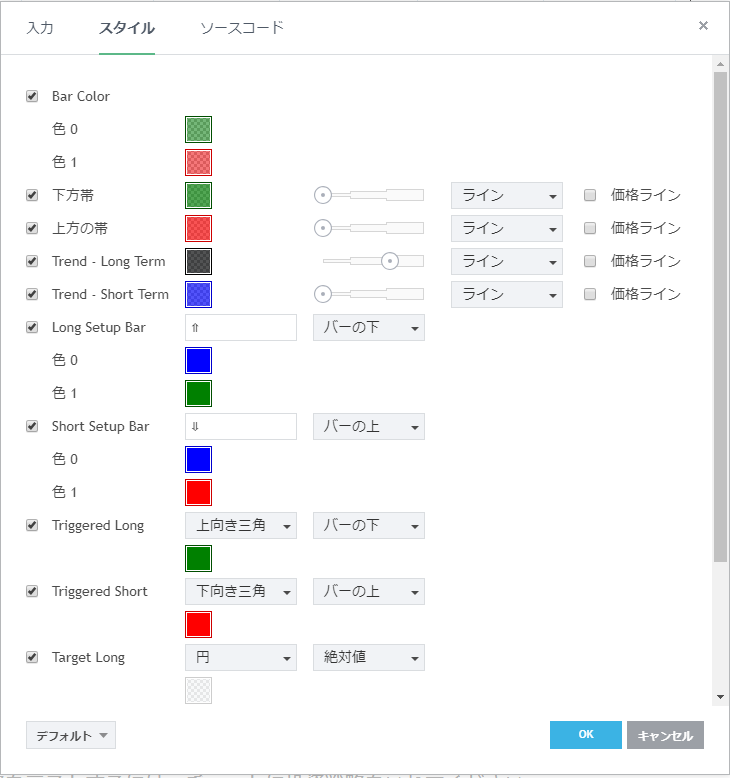This screenshot has width=730, height=778.
Task: Open the Triggered Short red color swatch
Action: [x=199, y=624]
